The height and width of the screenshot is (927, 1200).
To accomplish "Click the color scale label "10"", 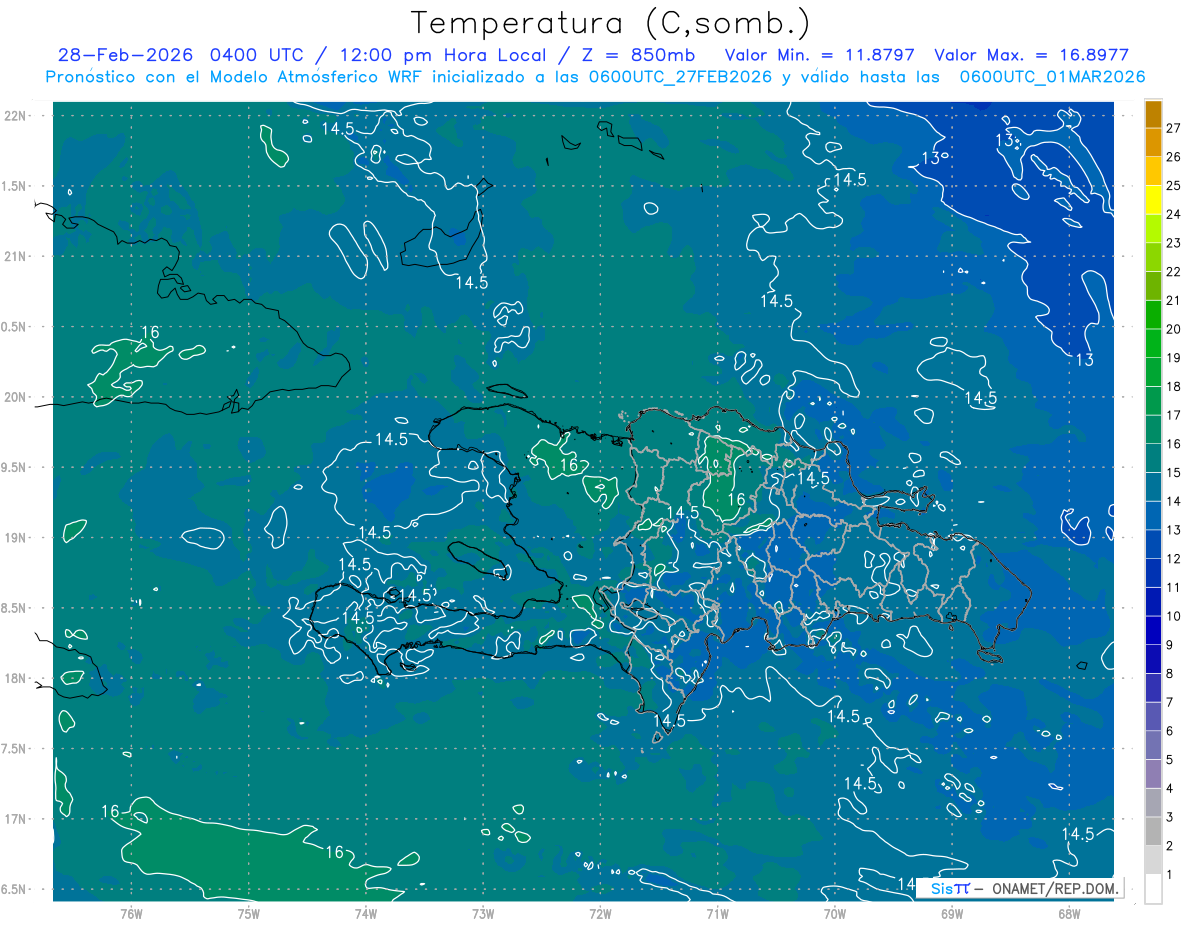I will [1174, 616].
